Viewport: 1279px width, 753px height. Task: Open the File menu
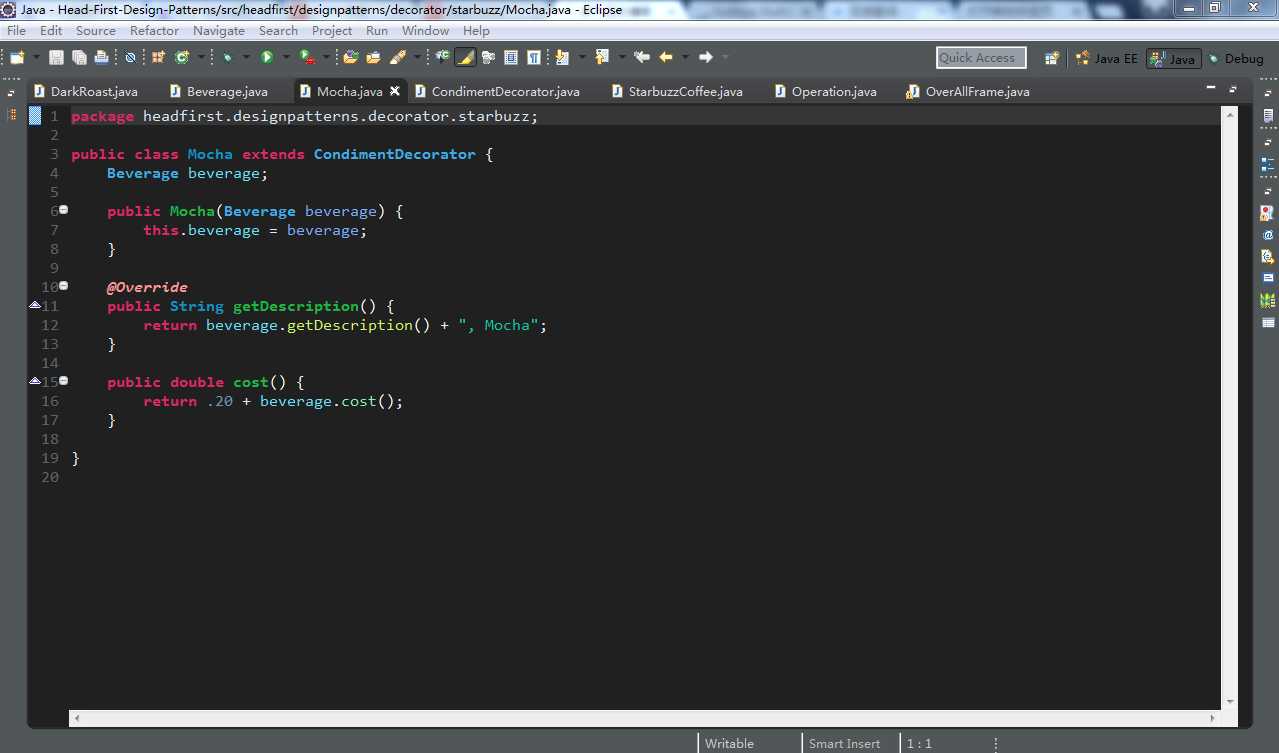17,31
